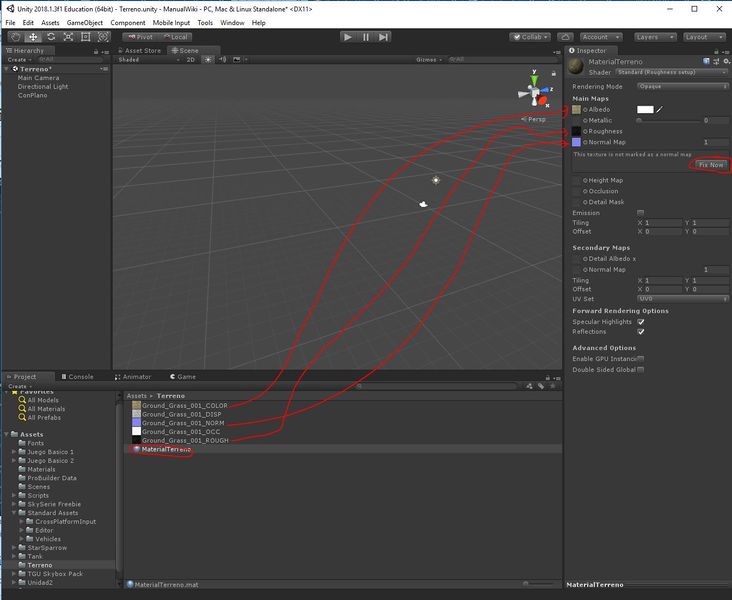The image size is (732, 600).
Task: Click Albedo texture thumbnail slot
Action: [x=577, y=109]
